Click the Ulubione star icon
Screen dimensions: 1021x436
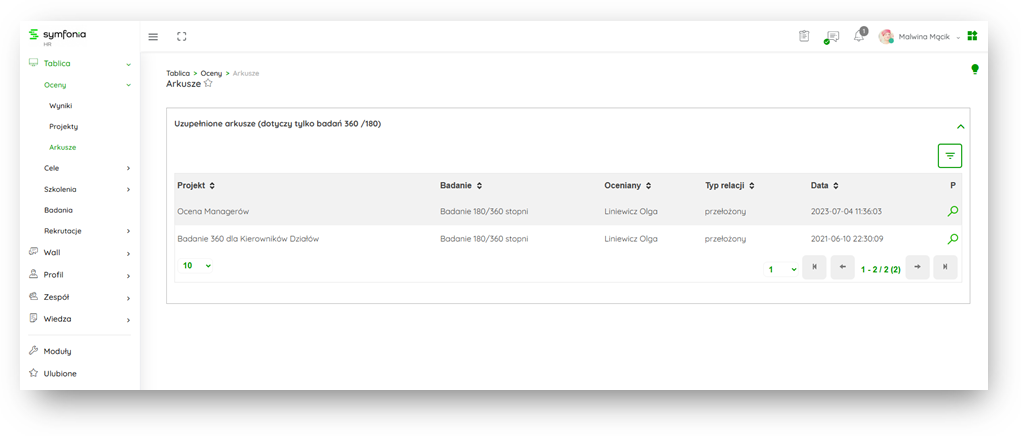pyautogui.click(x=34, y=374)
